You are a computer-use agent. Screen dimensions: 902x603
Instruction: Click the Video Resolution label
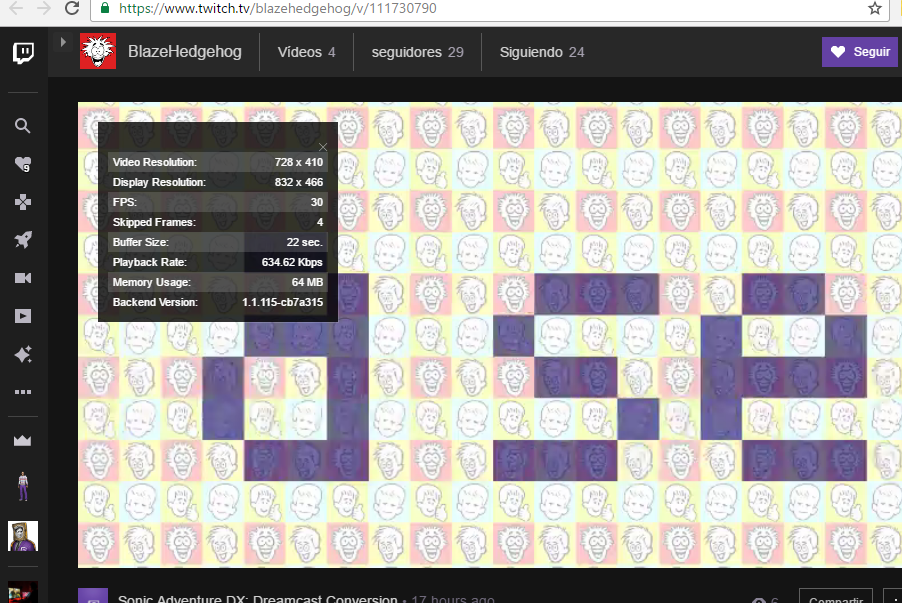click(x=155, y=162)
